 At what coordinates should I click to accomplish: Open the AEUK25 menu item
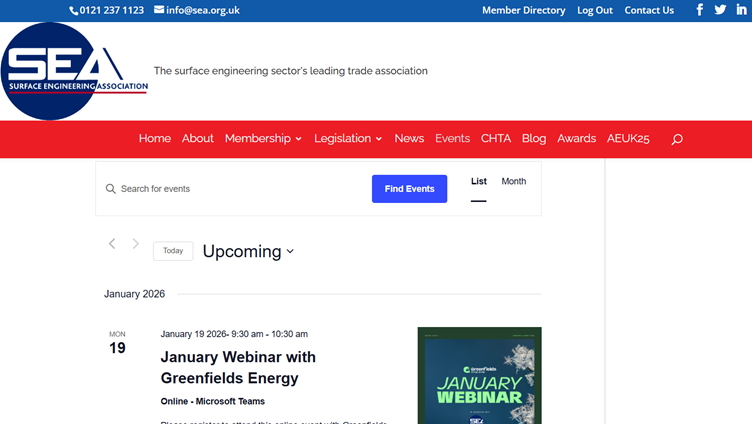pos(628,139)
